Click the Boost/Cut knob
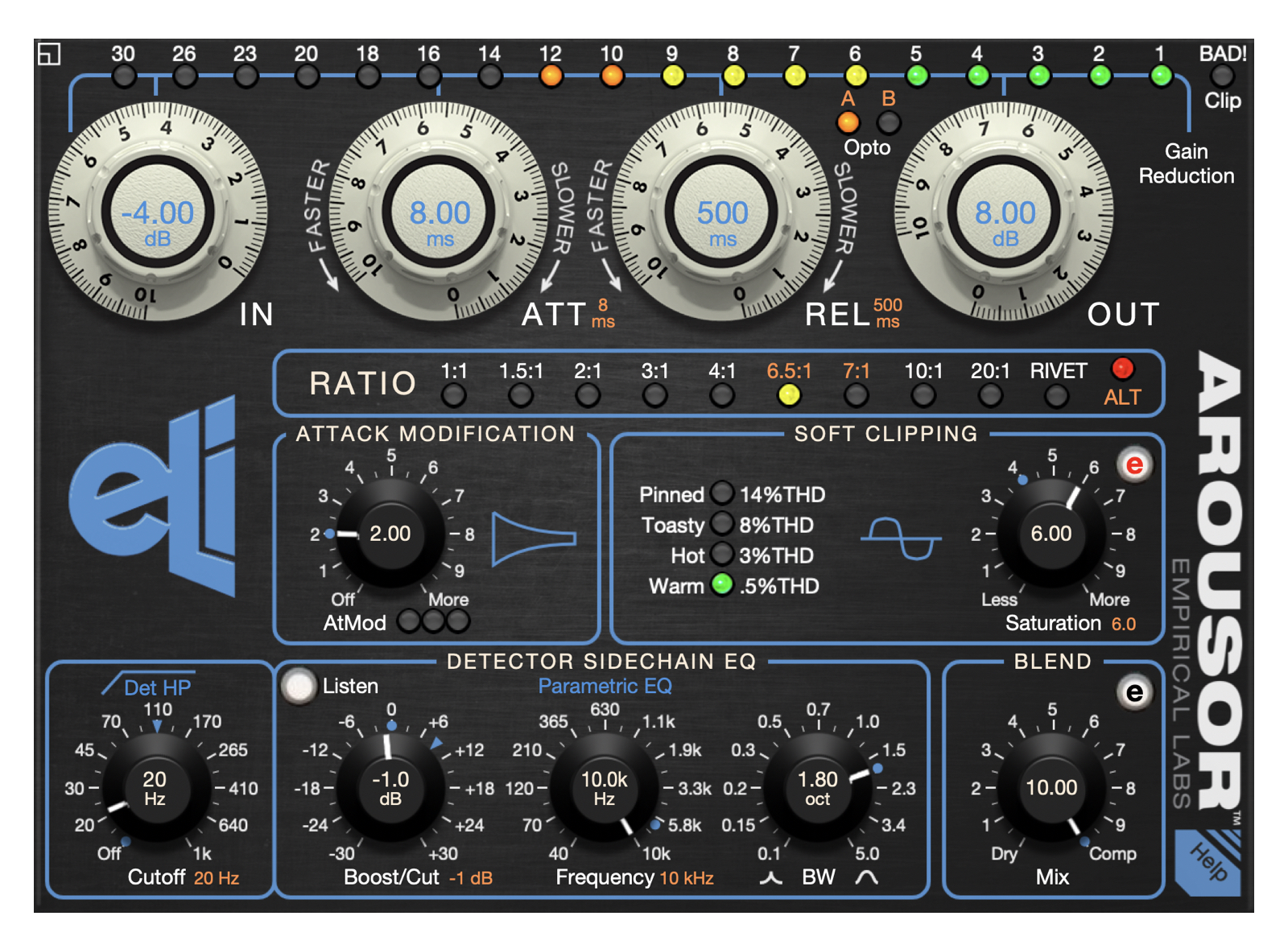The height and width of the screenshot is (949, 1288). click(x=390, y=788)
